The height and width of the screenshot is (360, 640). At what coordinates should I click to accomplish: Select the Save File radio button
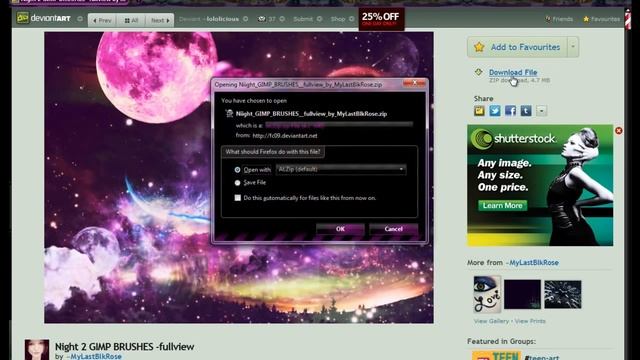[237, 183]
